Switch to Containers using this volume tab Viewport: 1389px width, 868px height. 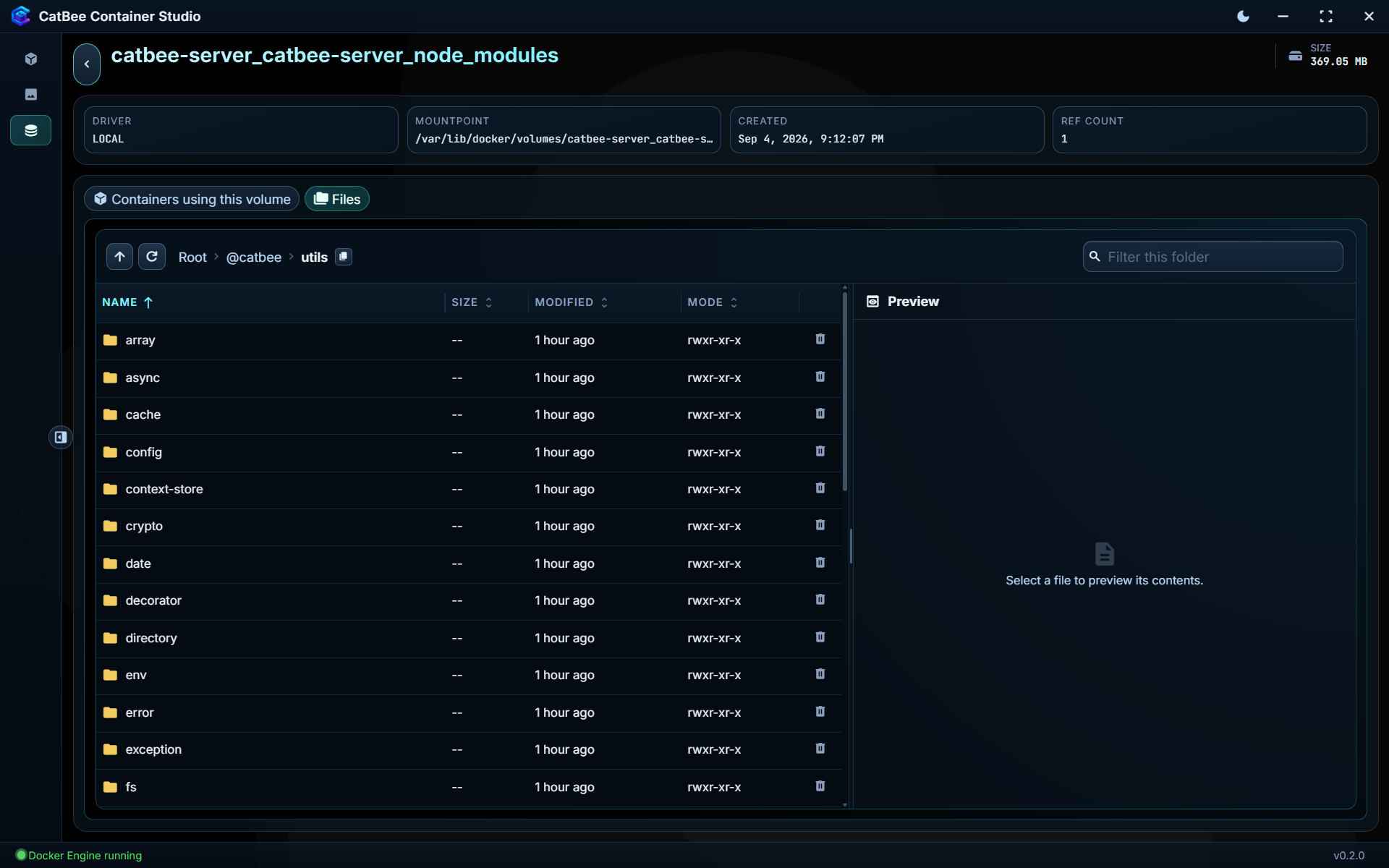point(192,199)
